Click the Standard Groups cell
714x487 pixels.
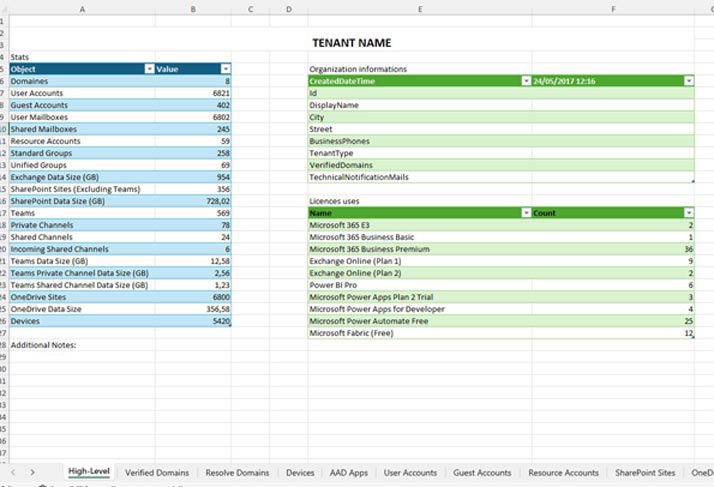pyautogui.click(x=82, y=153)
